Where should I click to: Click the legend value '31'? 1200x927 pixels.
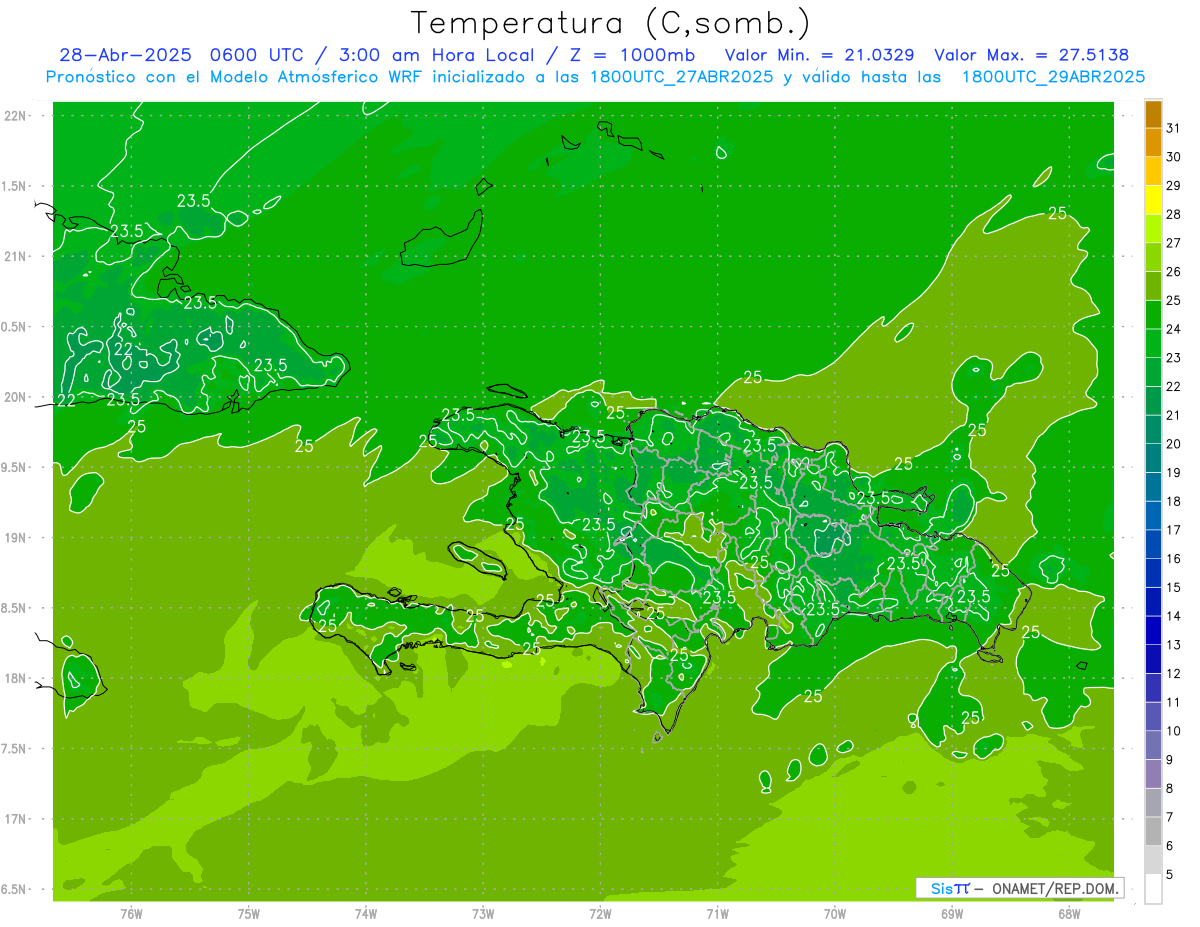click(x=1173, y=127)
